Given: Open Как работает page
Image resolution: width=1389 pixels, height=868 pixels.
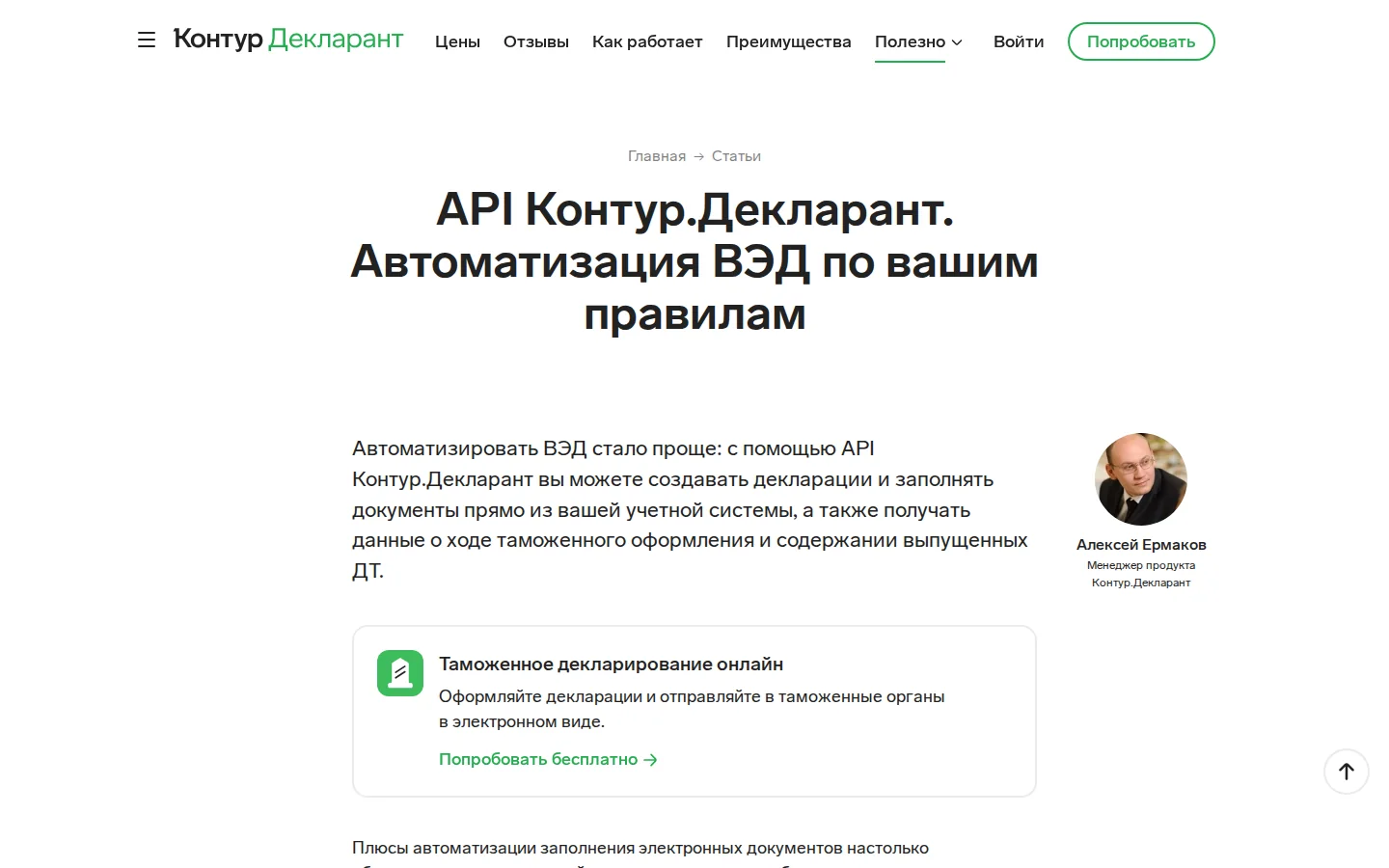Looking at the screenshot, I should [x=647, y=41].
